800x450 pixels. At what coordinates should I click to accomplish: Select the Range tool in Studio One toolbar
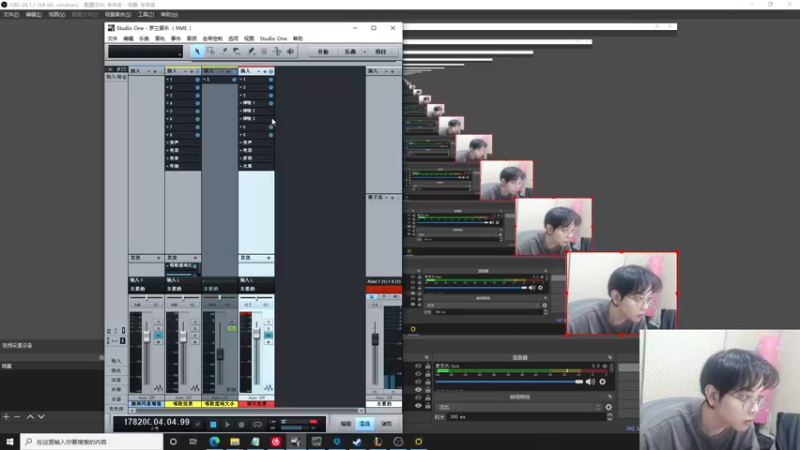[210, 52]
